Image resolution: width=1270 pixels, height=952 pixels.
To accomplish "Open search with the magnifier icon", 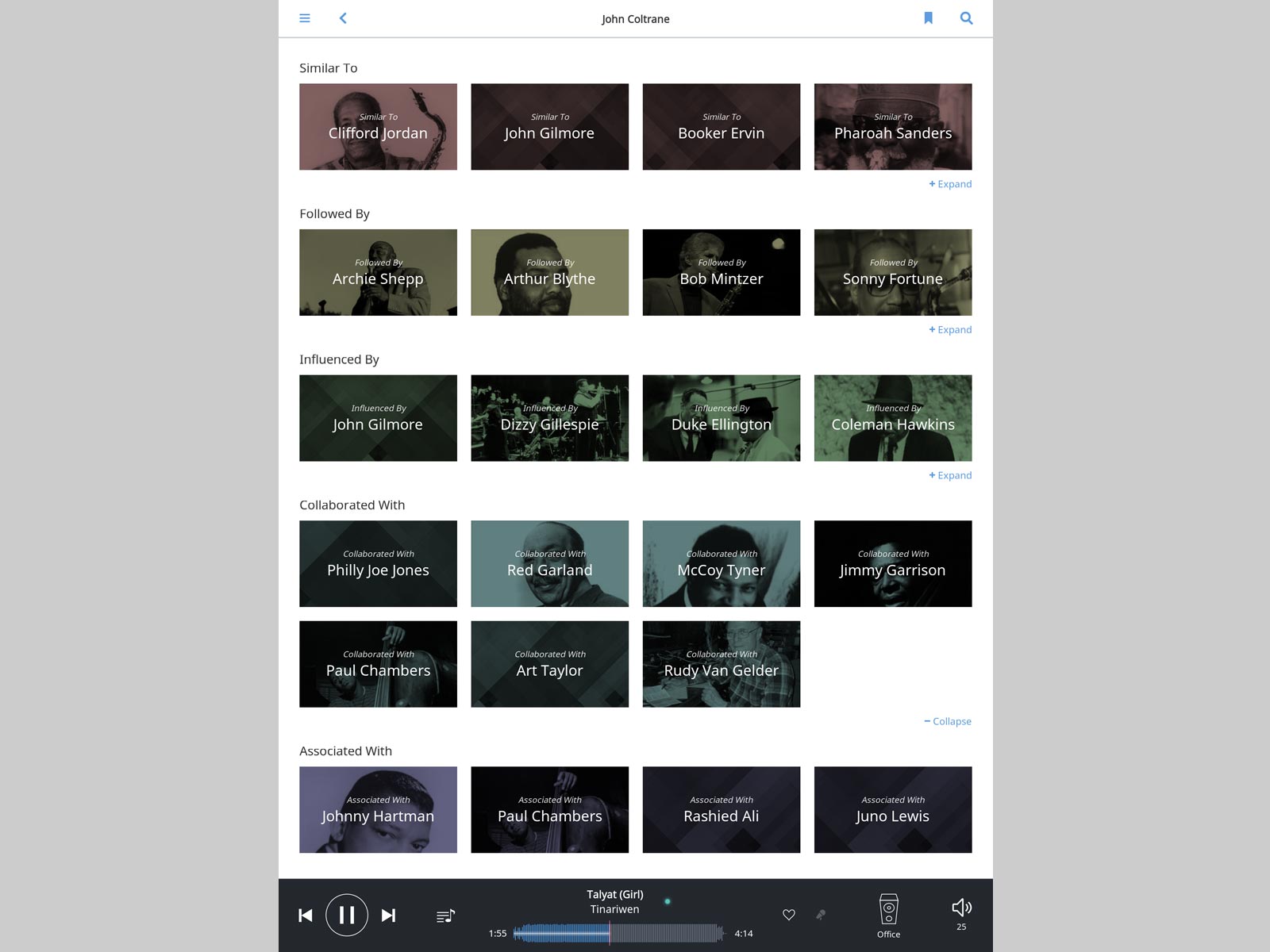I will 966,18.
